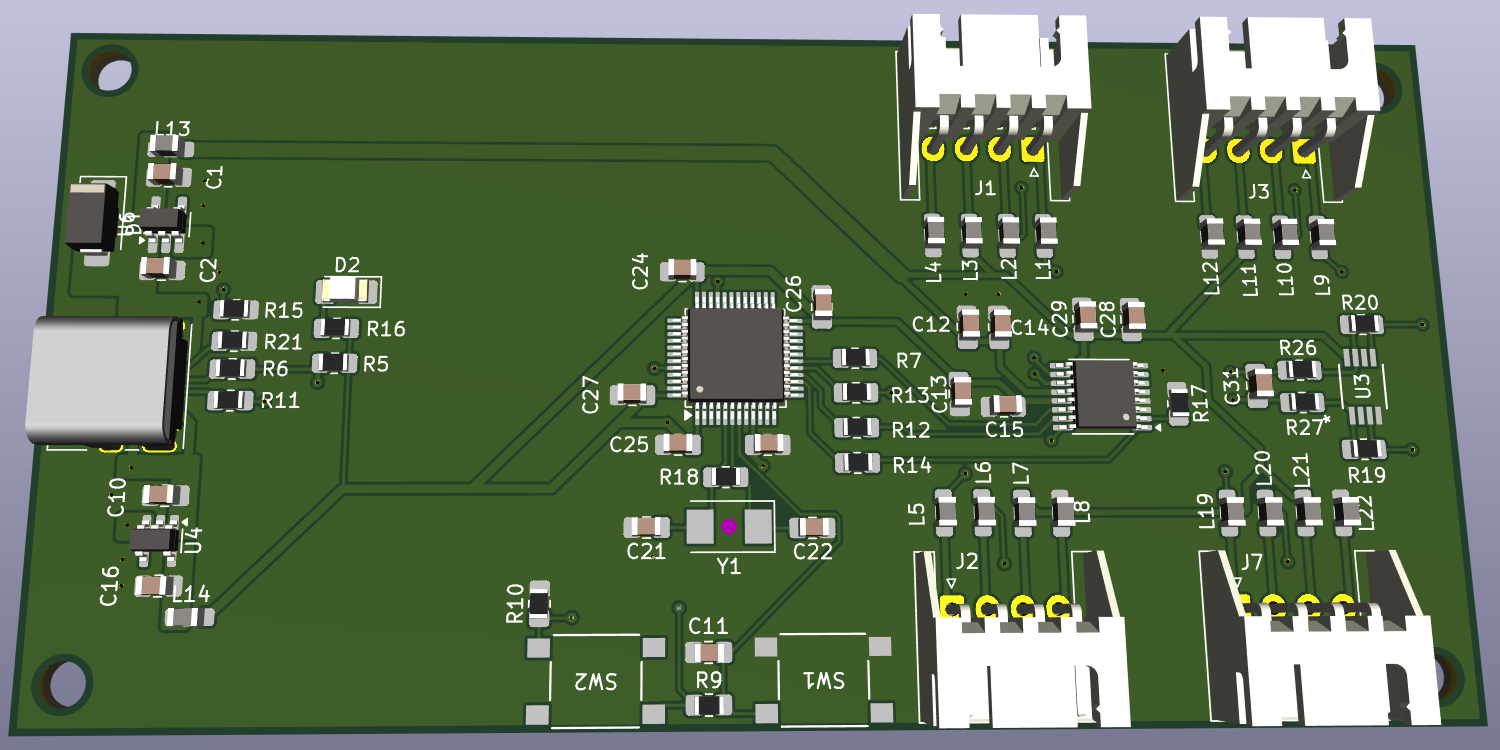Select capacitor C27

[x=631, y=393]
